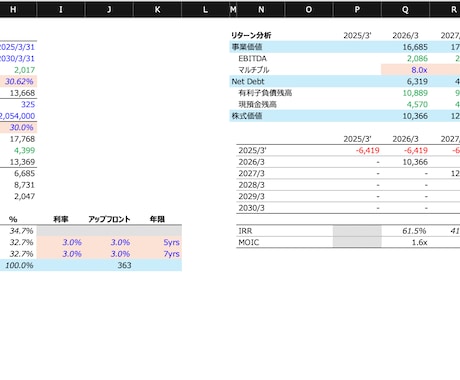This screenshot has height=380, width=460.
Task: Select column I header
Action: 61,10
